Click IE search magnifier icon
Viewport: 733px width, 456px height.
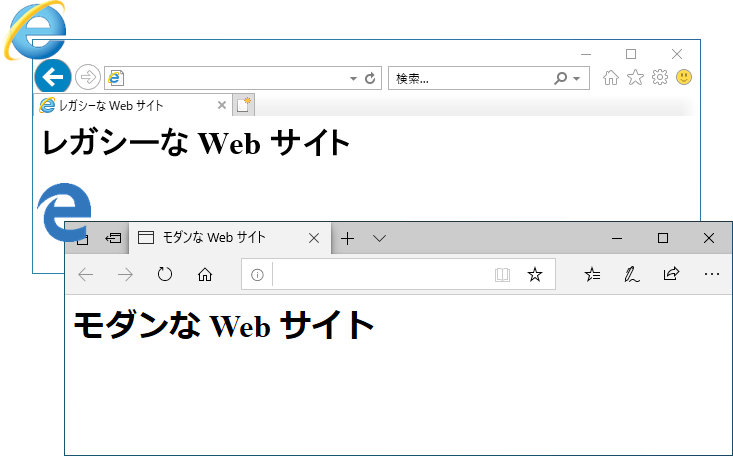pos(560,78)
